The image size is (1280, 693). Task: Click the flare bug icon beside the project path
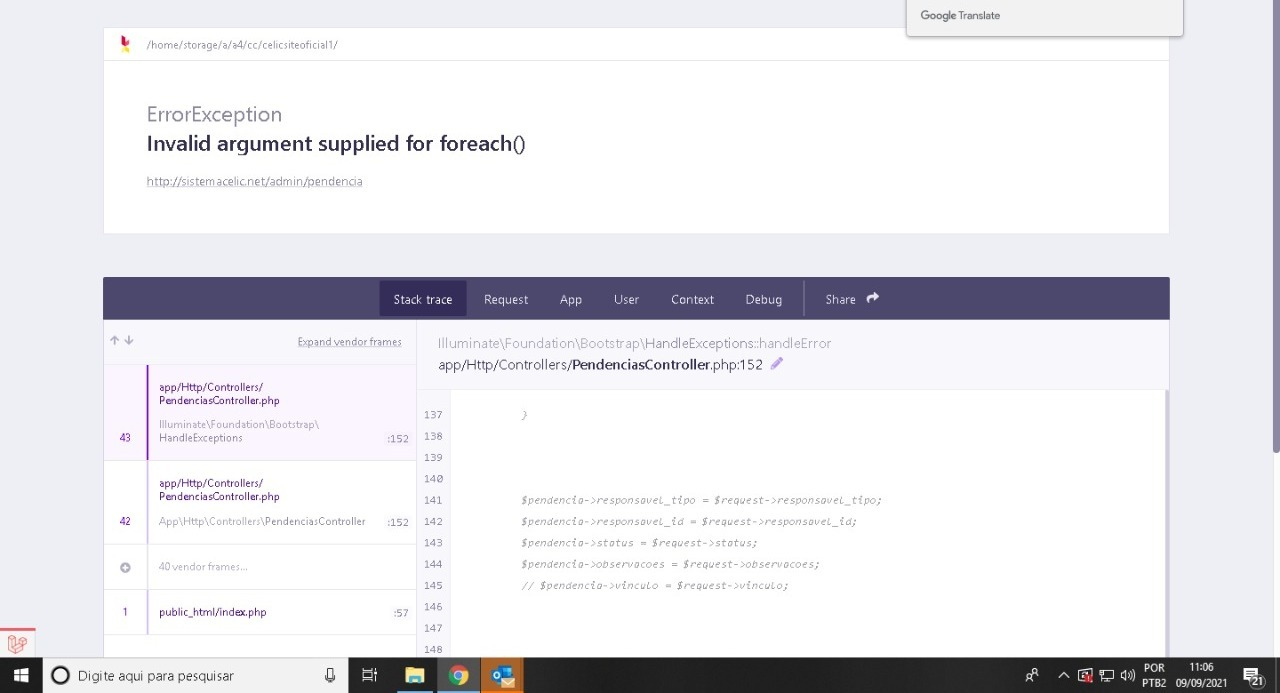(125, 44)
